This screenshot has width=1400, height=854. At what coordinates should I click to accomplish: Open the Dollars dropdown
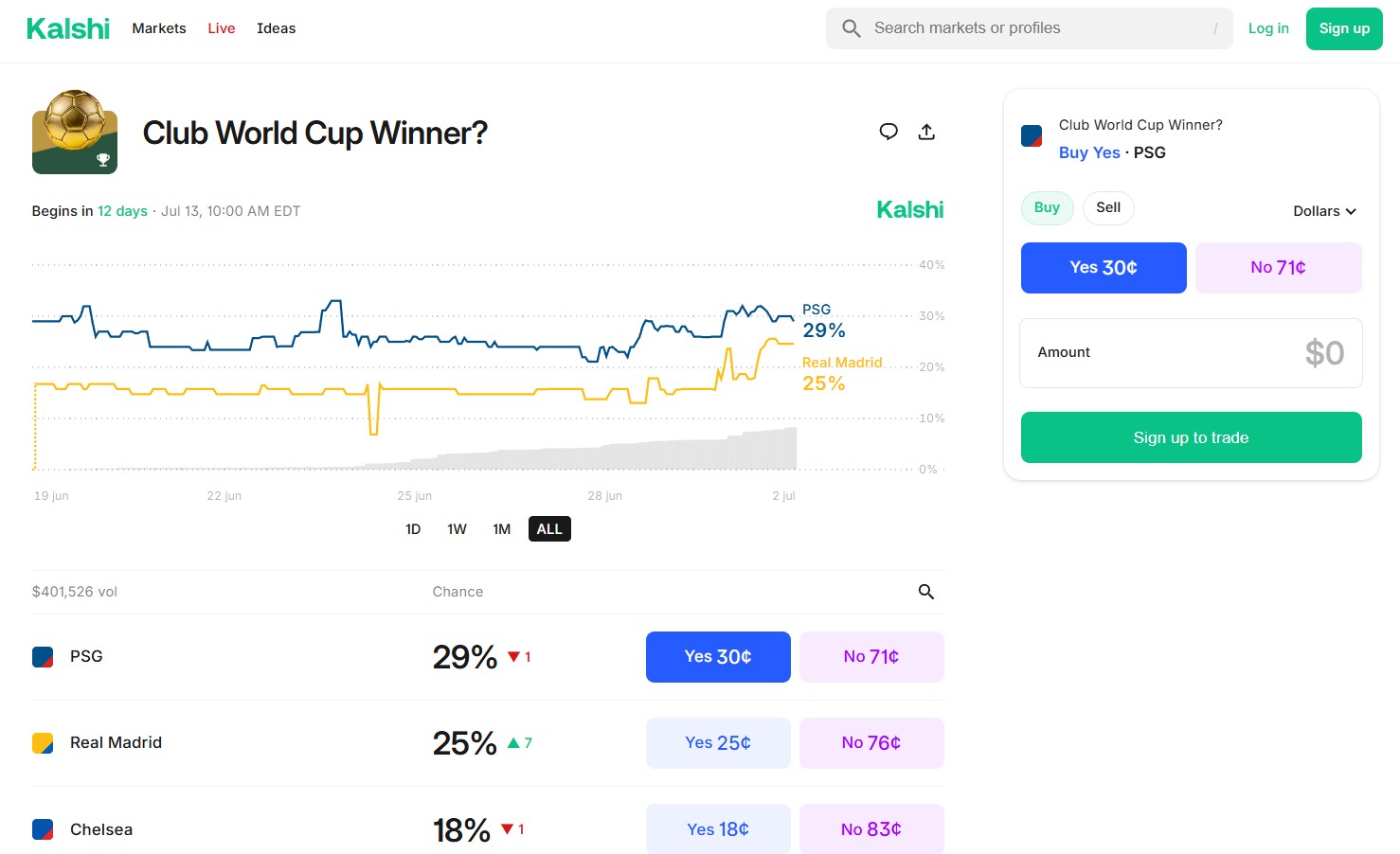pyautogui.click(x=1324, y=211)
